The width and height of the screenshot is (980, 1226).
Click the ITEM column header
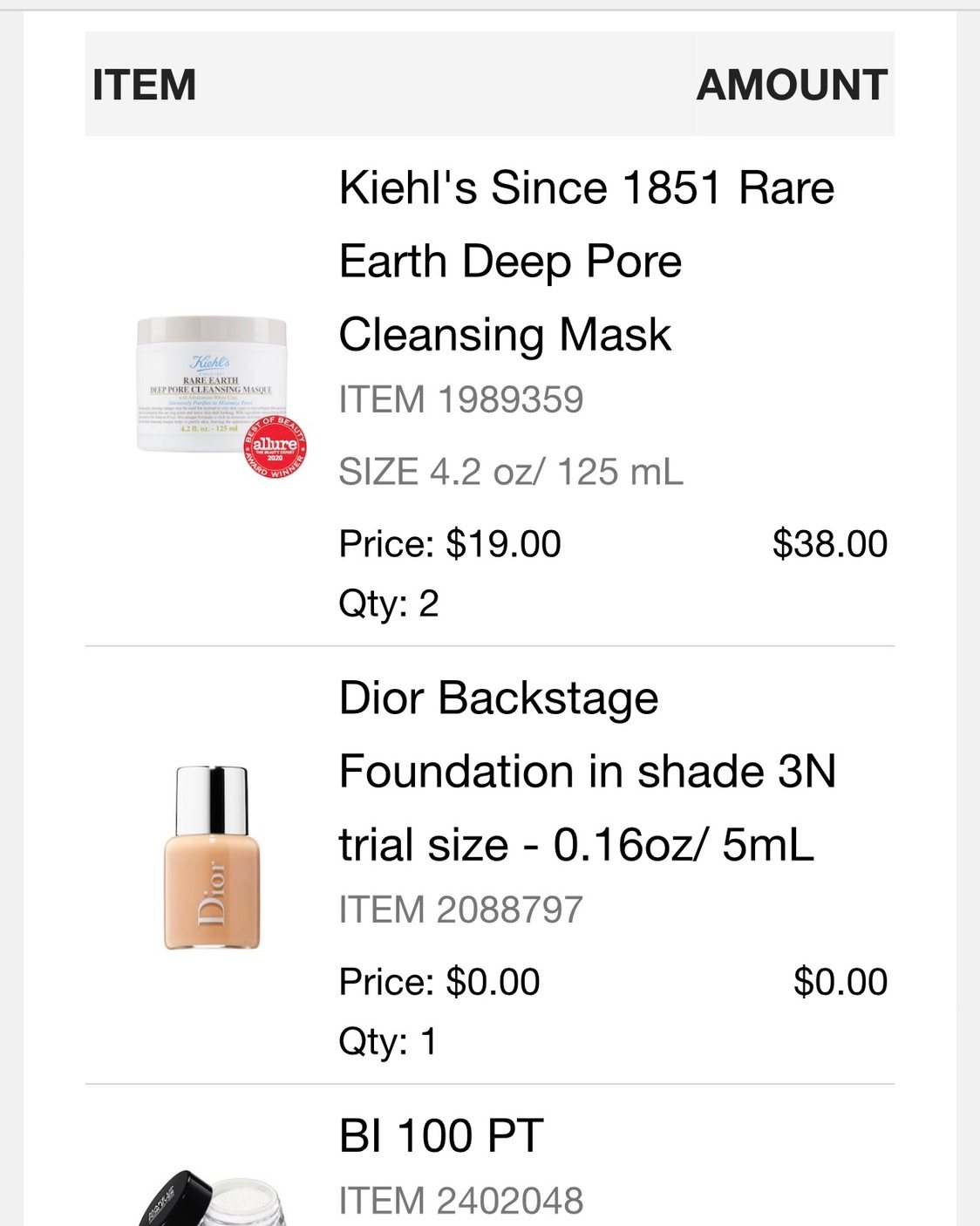click(144, 85)
